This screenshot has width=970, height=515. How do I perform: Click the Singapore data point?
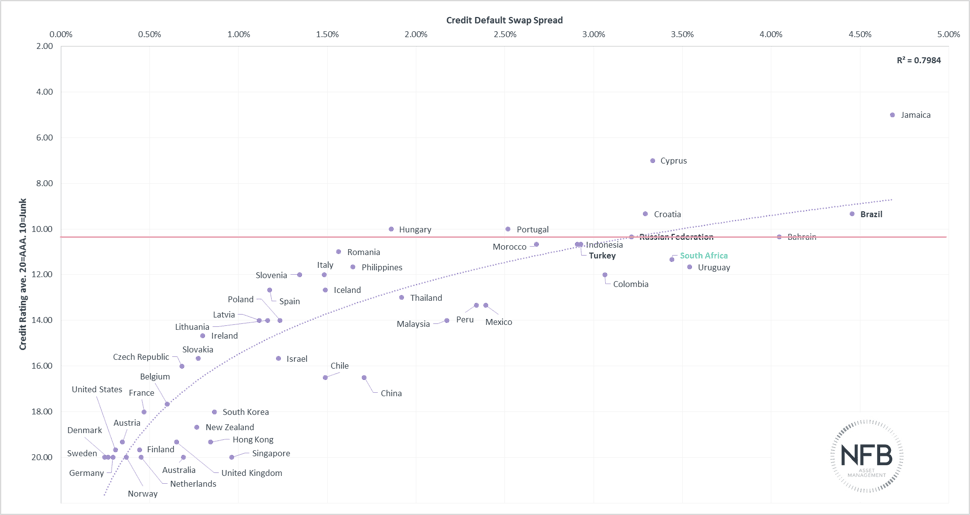[231, 457]
